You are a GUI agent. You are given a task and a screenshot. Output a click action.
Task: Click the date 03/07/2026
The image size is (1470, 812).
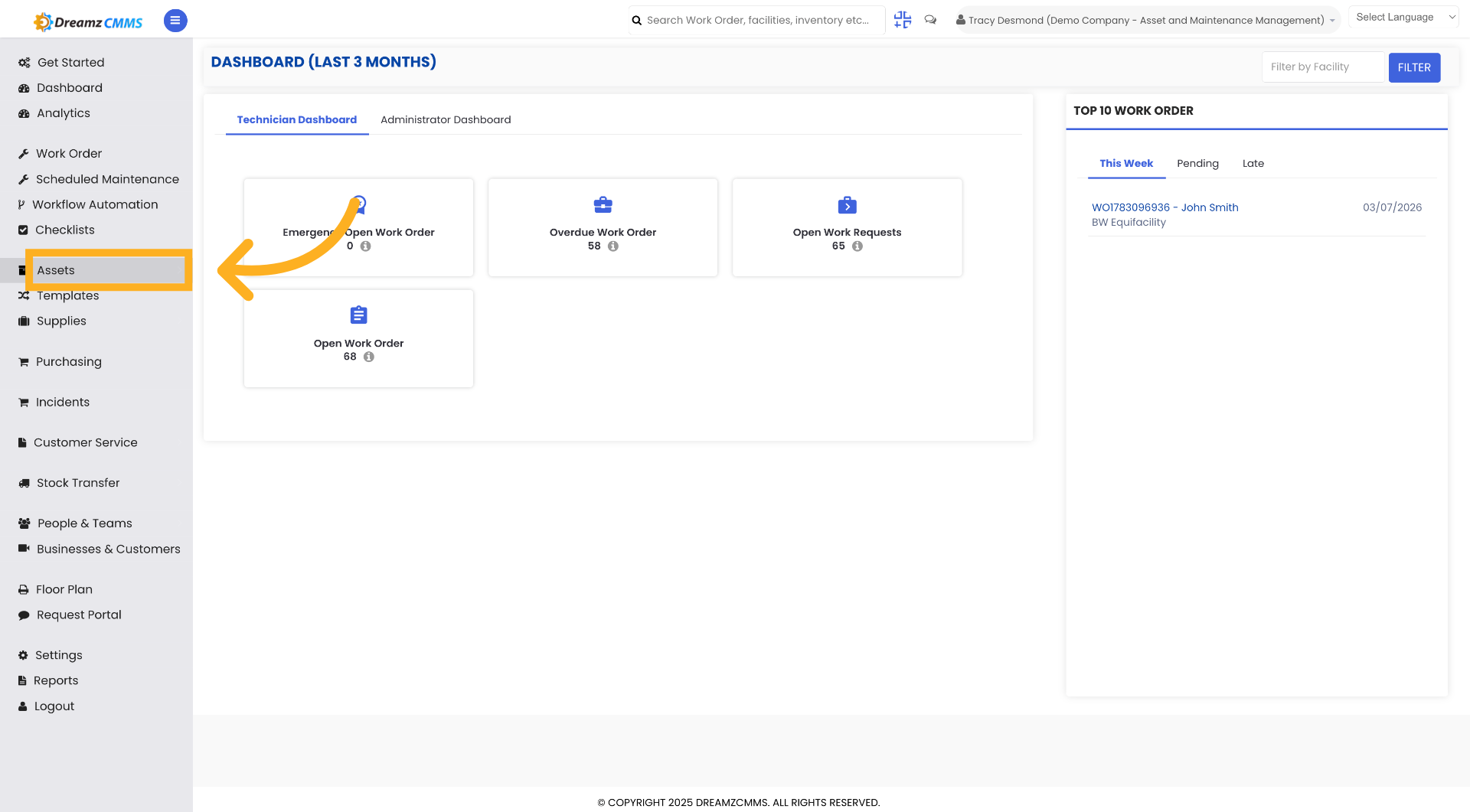[x=1392, y=207]
